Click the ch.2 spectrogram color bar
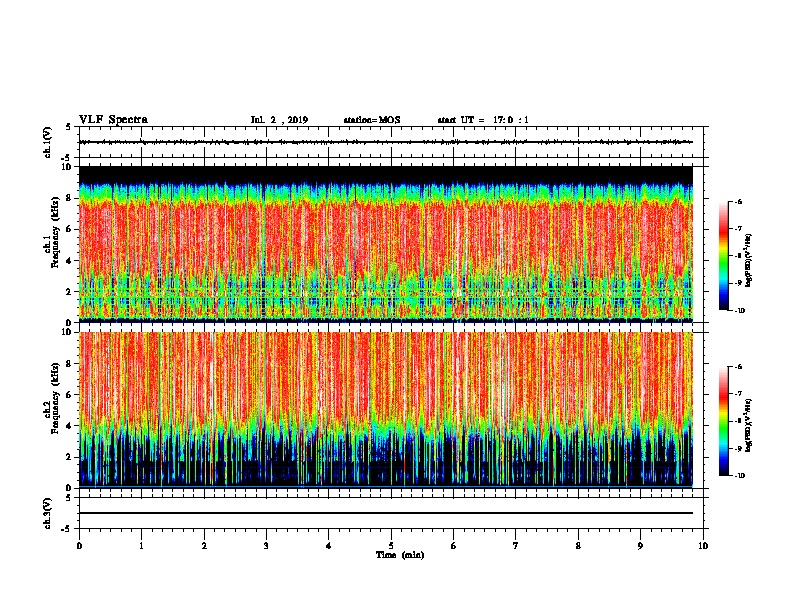This screenshot has width=792, height=612. pos(723,421)
